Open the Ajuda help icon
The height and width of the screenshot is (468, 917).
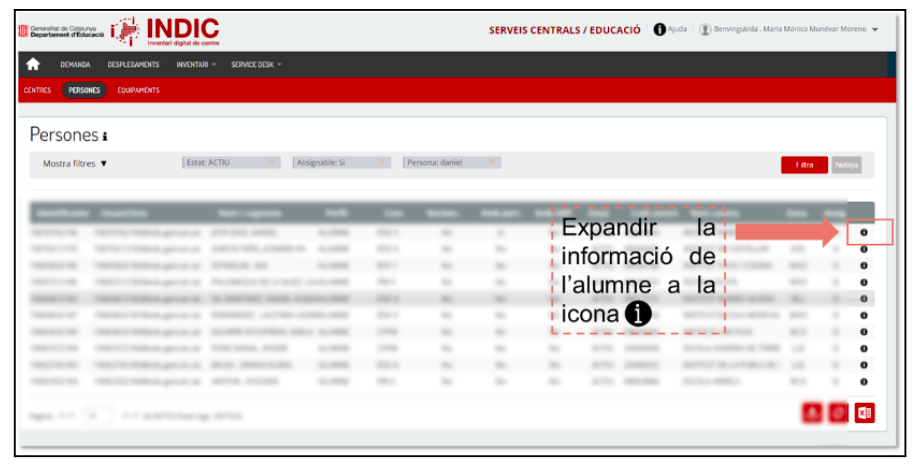pyautogui.click(x=660, y=29)
